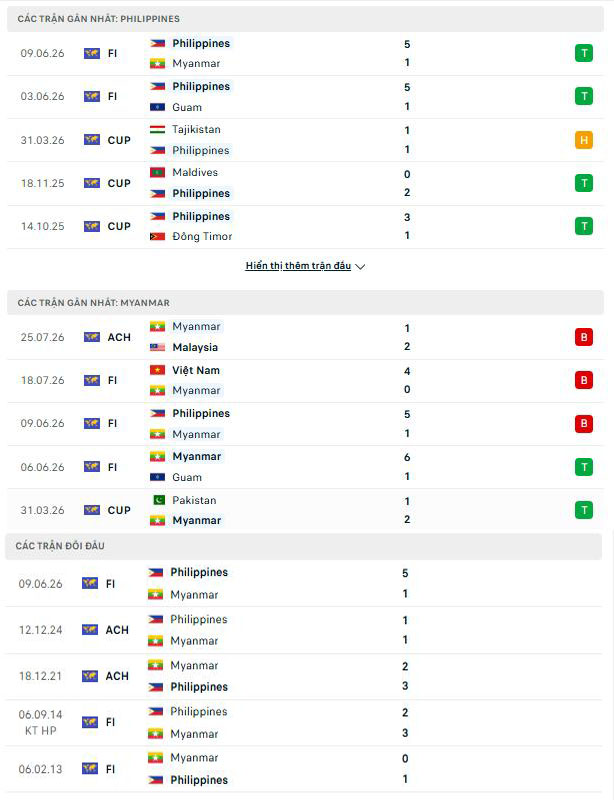
Task: Select the Việt Nam team name
Action: [x=196, y=370]
